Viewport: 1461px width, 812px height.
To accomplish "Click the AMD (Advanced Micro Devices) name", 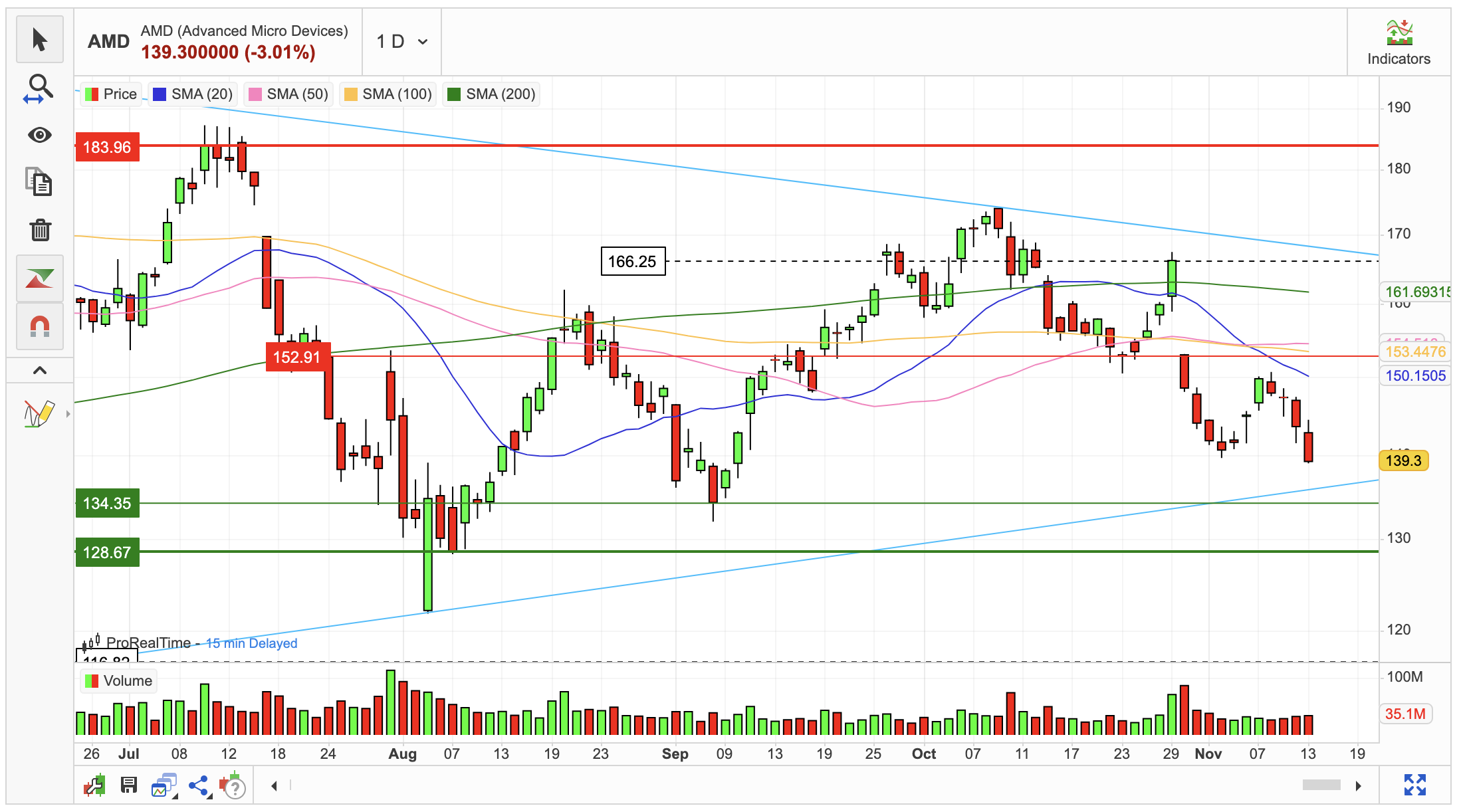I will click(244, 31).
